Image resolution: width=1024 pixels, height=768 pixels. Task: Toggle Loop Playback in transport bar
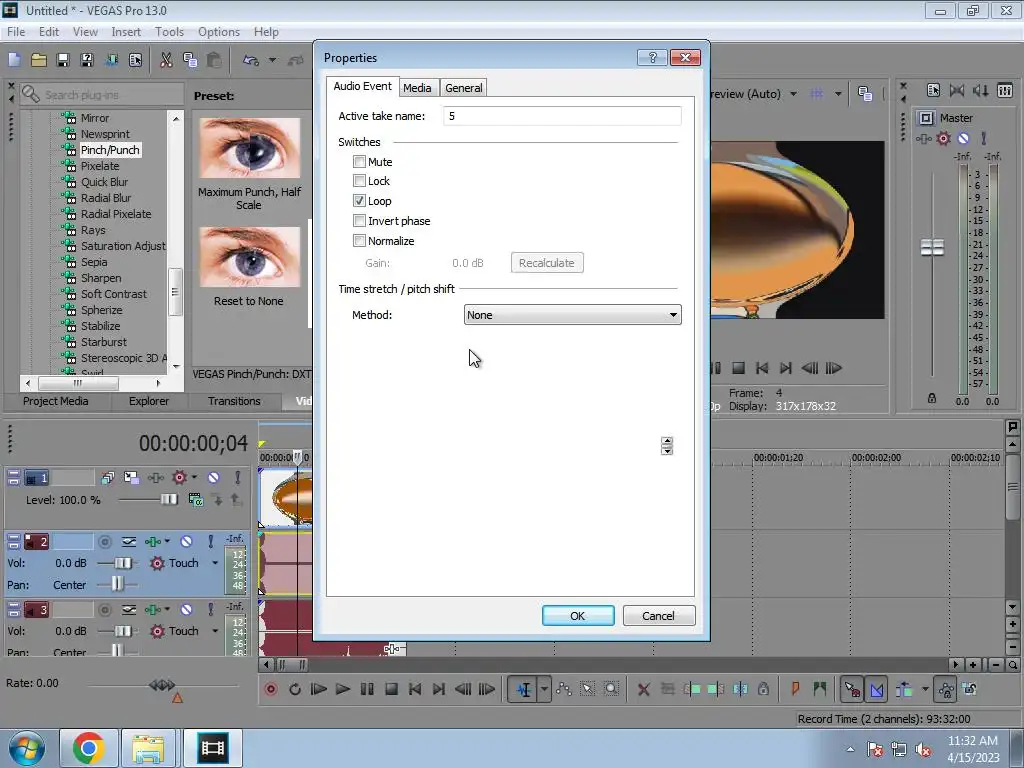tap(295, 689)
